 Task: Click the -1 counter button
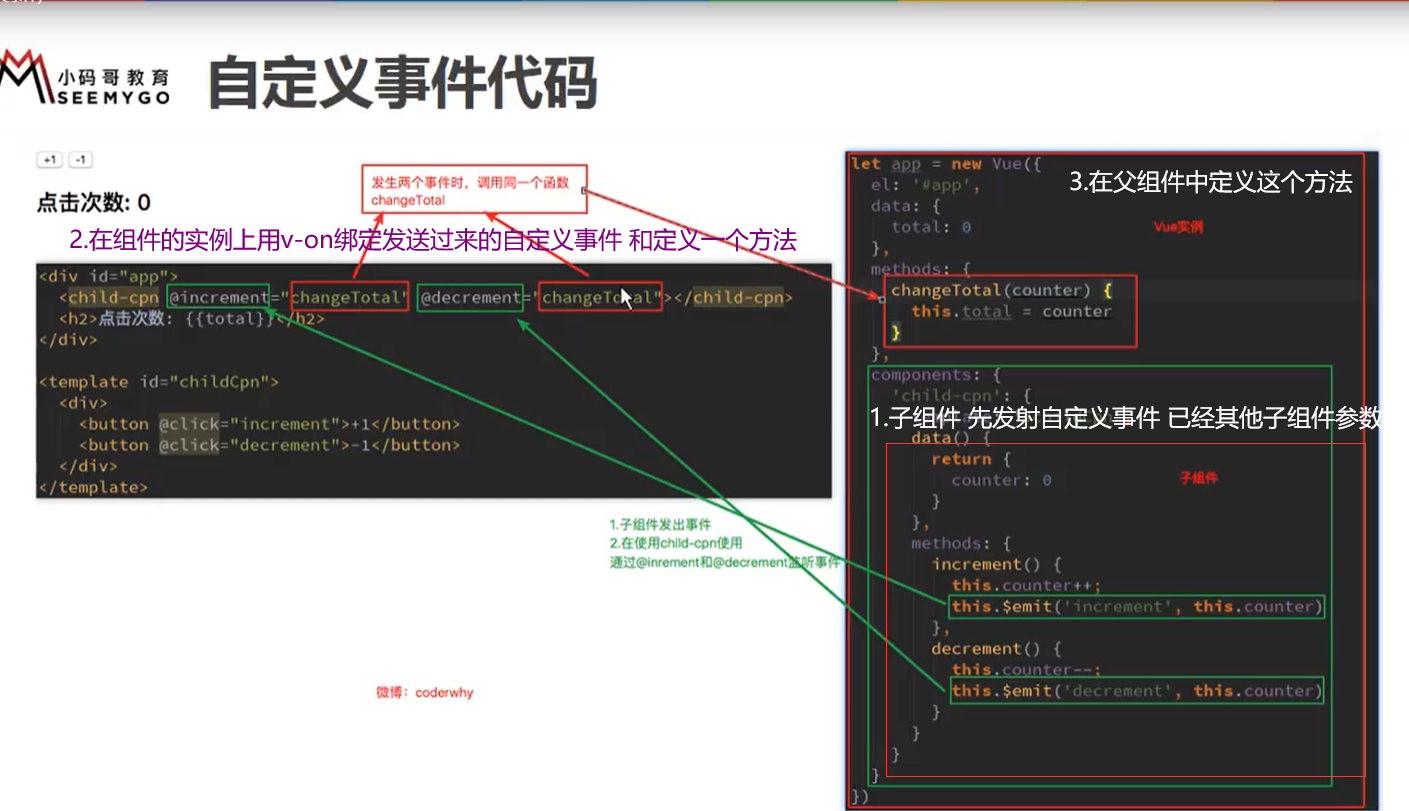point(80,159)
